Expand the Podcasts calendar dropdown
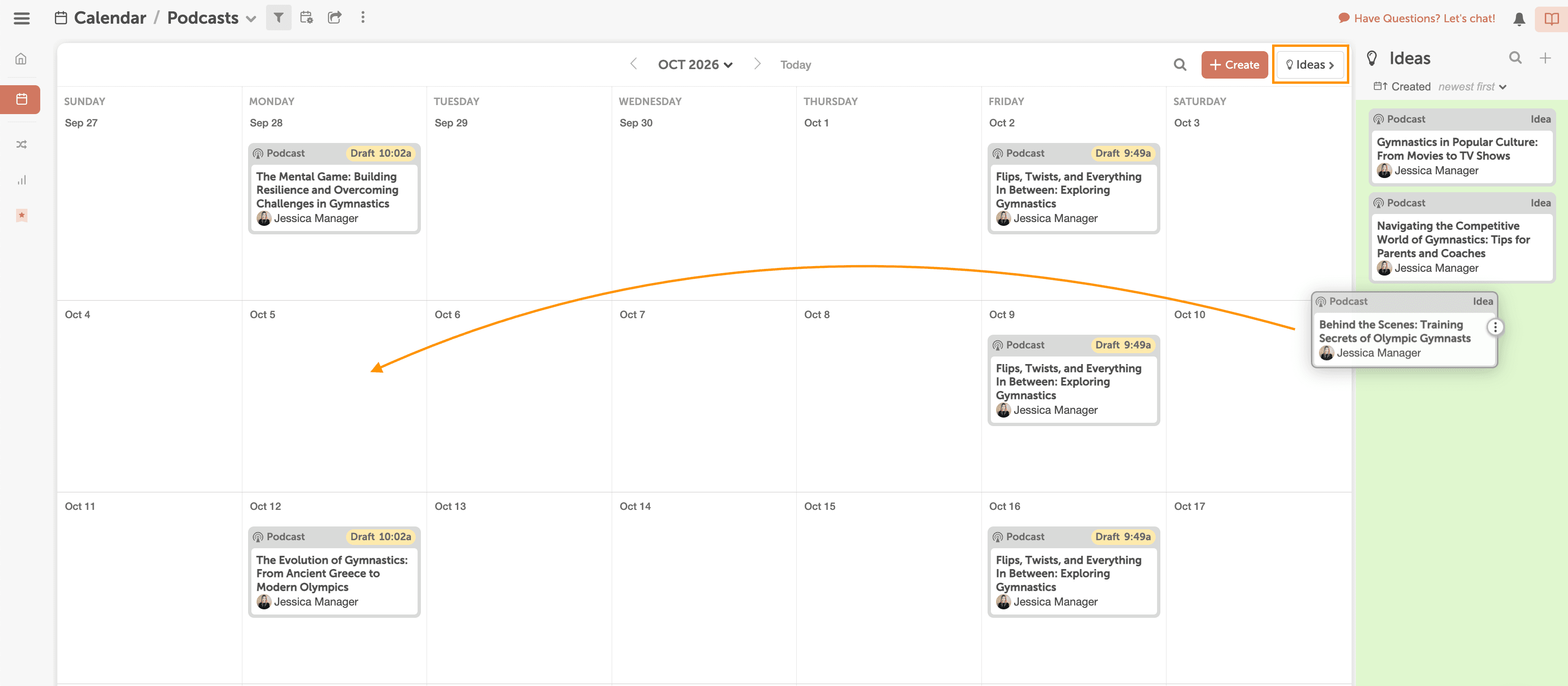This screenshot has width=1568, height=686. (251, 19)
